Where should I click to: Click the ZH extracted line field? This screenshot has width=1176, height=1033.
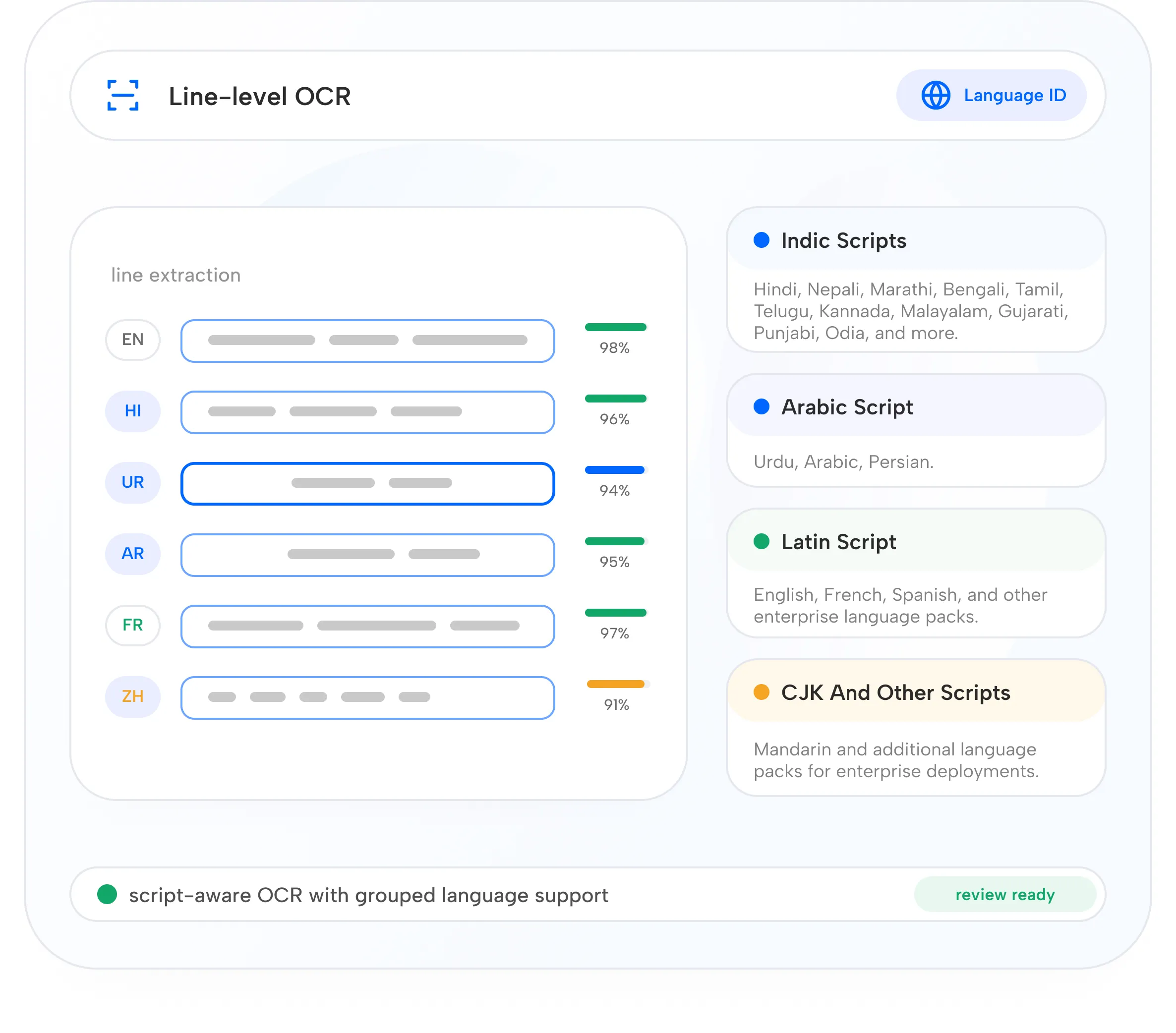point(368,697)
